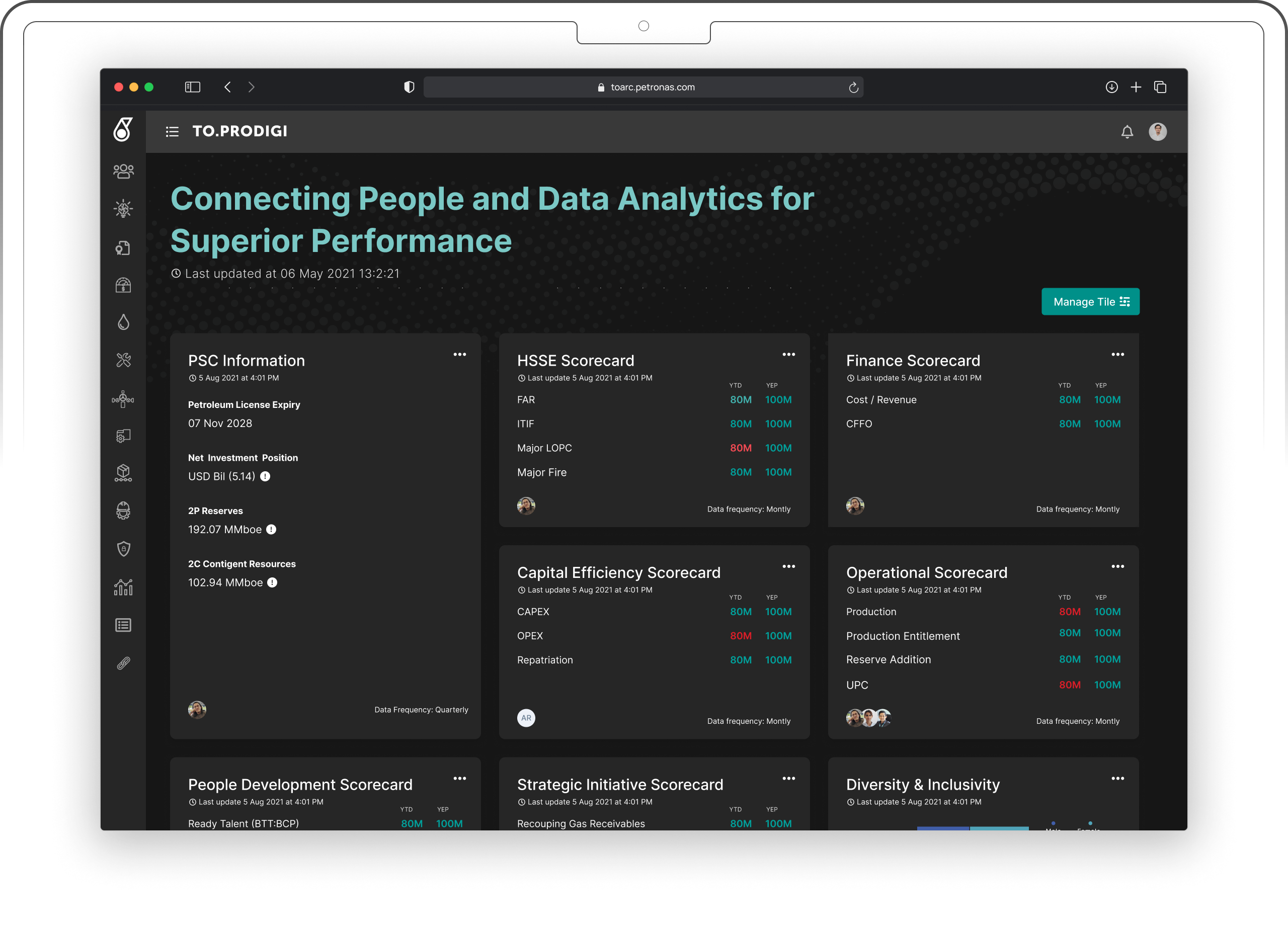This screenshot has width=1288, height=930.
Task: Open Finance Scorecard ellipsis menu
Action: coord(1117,354)
